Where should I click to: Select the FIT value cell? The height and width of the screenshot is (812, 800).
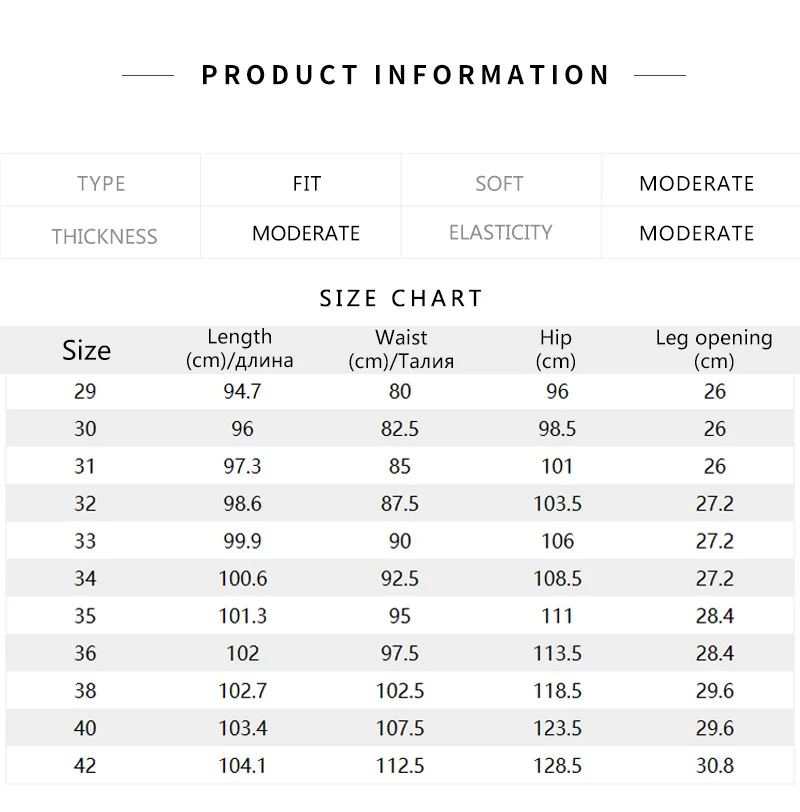coord(307,184)
